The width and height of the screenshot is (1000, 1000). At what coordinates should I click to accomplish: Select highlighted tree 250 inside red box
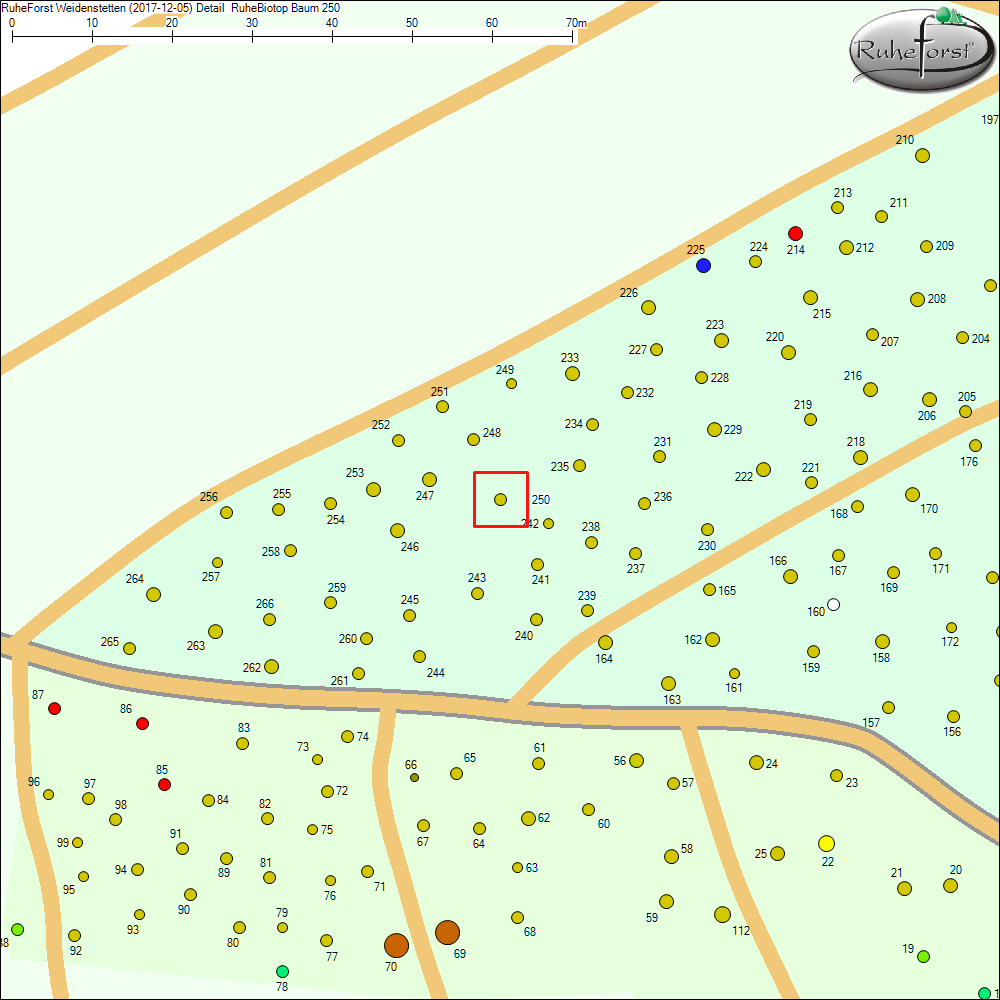point(500,499)
